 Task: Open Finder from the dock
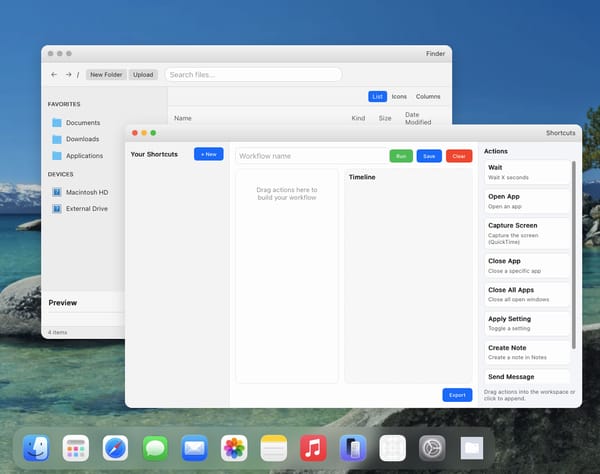coord(36,448)
